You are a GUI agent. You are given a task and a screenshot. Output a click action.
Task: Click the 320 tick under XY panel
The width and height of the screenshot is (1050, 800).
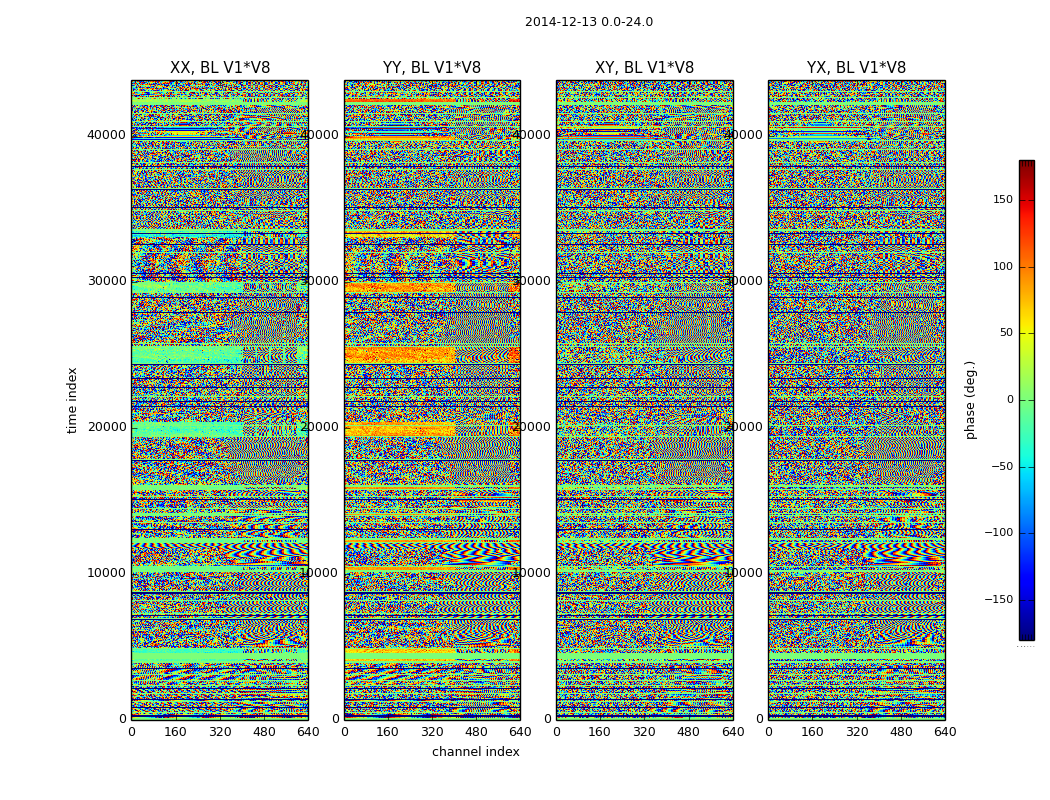click(644, 732)
